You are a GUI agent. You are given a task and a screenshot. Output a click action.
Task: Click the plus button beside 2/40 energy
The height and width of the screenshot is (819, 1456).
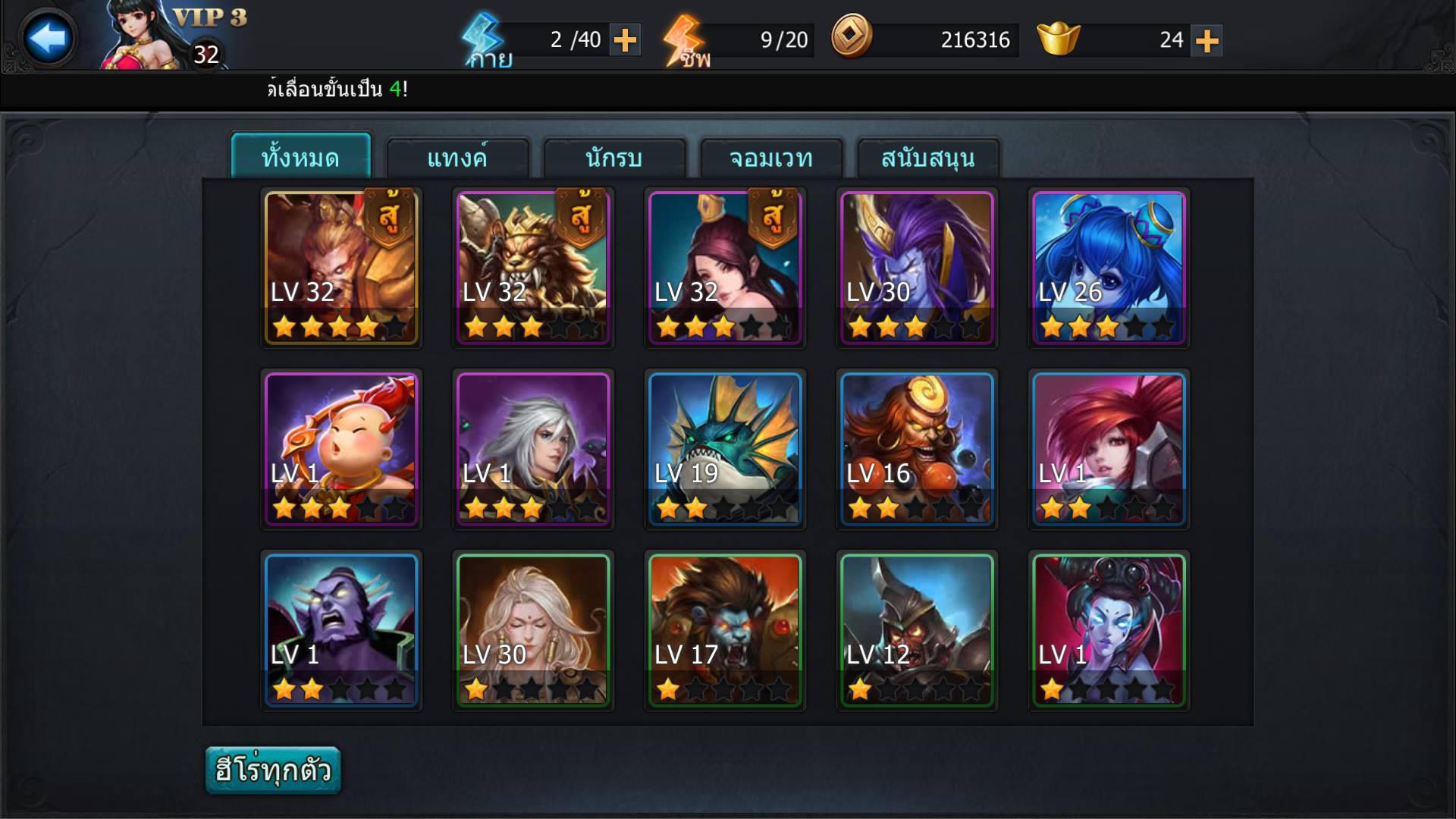tap(625, 40)
